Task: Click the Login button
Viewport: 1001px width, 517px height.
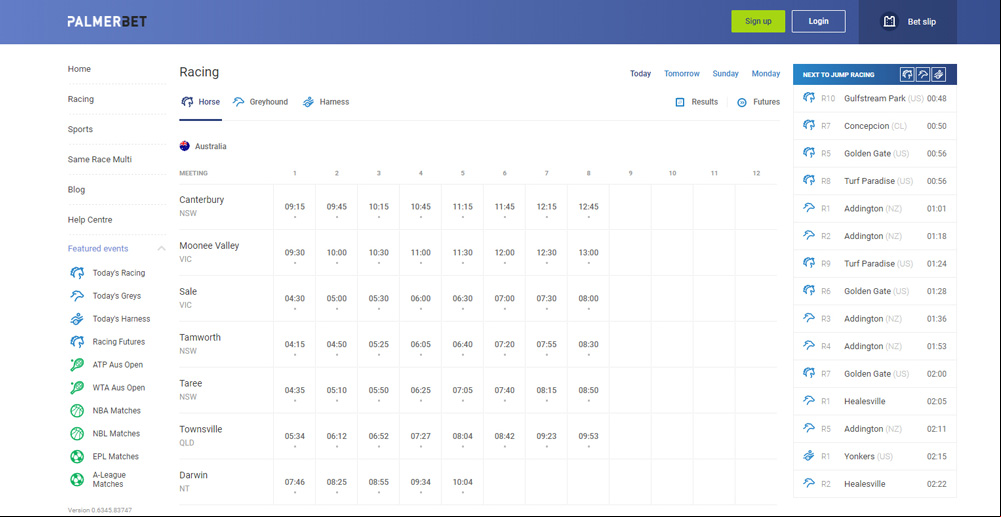Action: tap(818, 21)
